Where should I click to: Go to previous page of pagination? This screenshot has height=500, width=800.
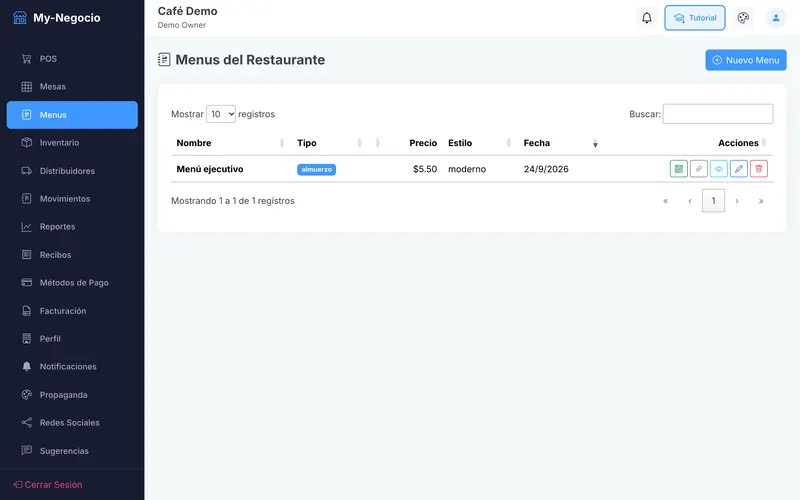pos(690,201)
